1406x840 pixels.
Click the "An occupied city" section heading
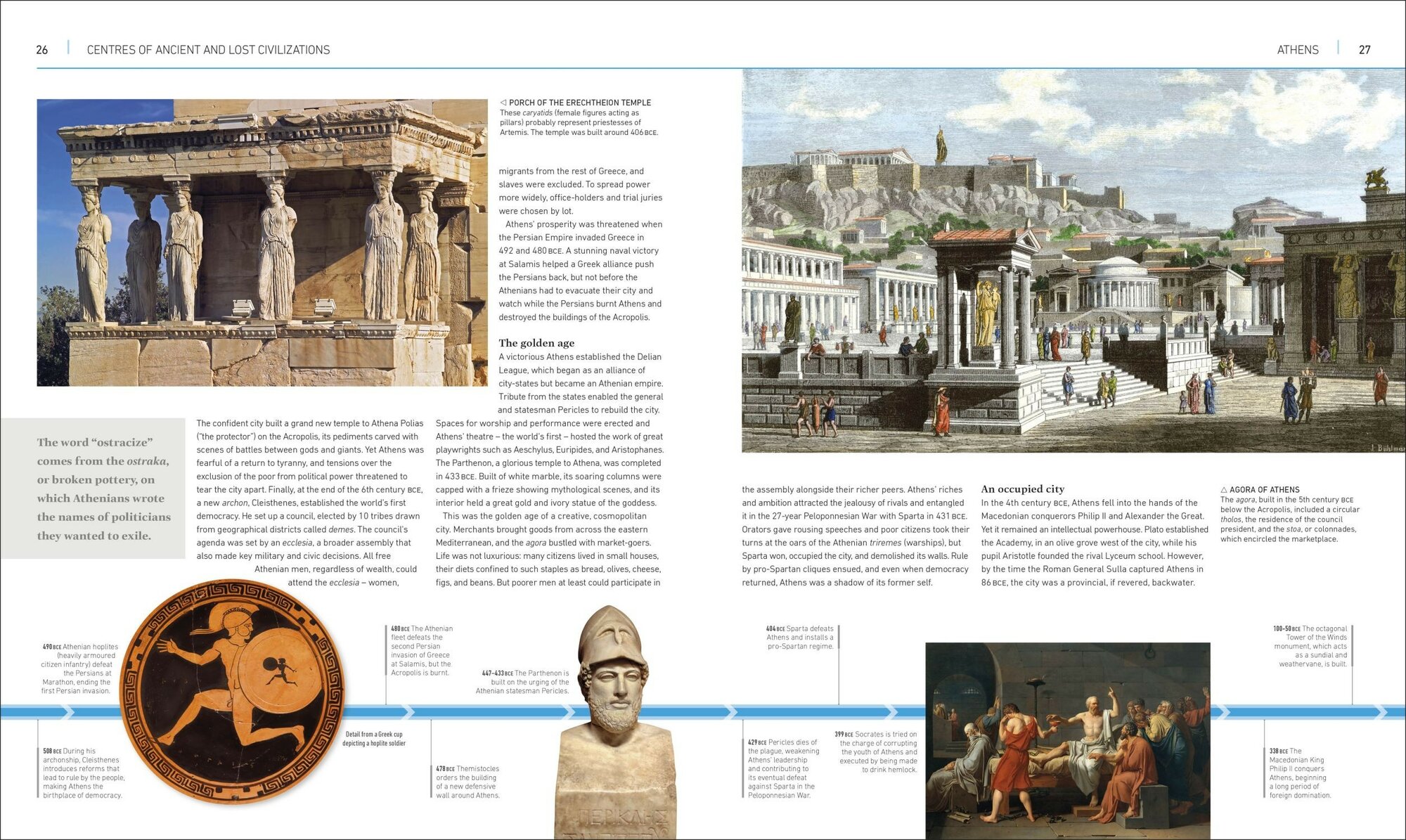(1023, 489)
